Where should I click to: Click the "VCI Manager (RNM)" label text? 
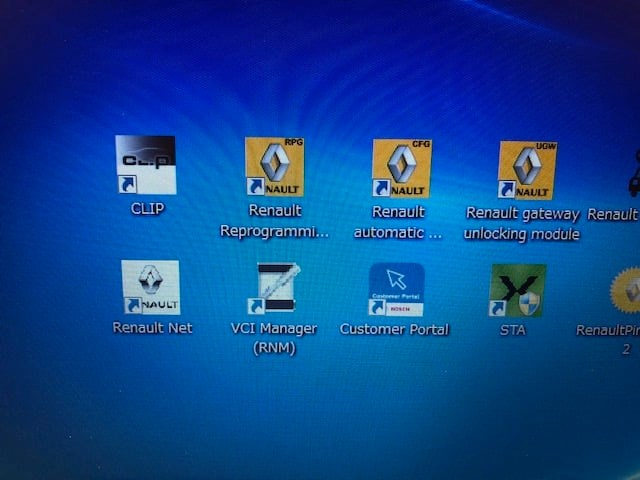point(274,338)
